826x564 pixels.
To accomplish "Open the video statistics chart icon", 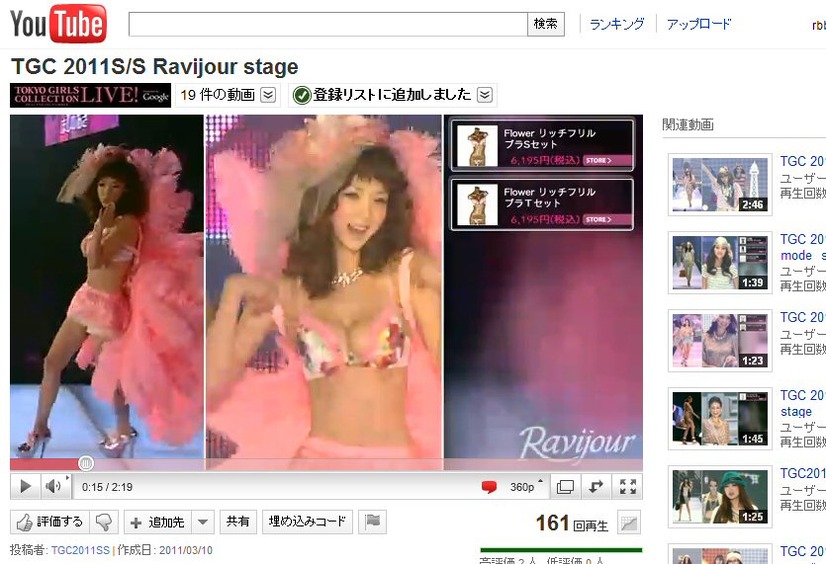I will (x=629, y=522).
